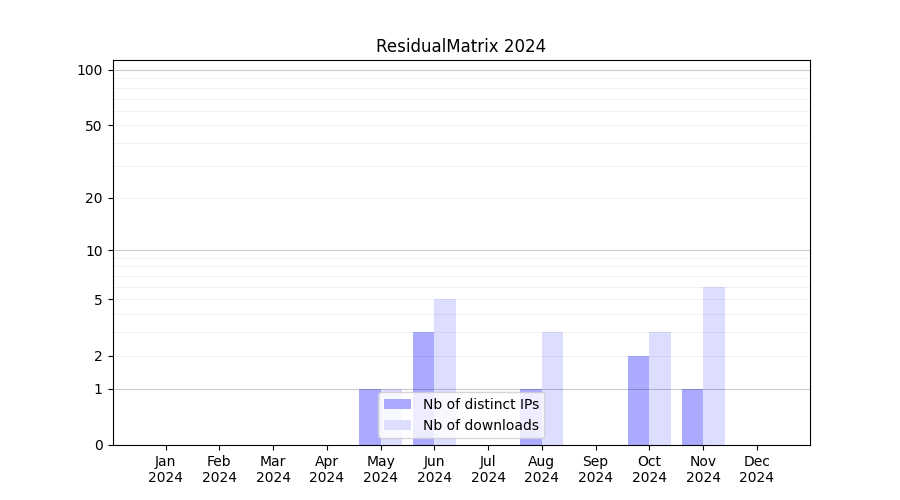900x500 pixels.
Task: Select the August downloads bar
Action: pos(552,388)
